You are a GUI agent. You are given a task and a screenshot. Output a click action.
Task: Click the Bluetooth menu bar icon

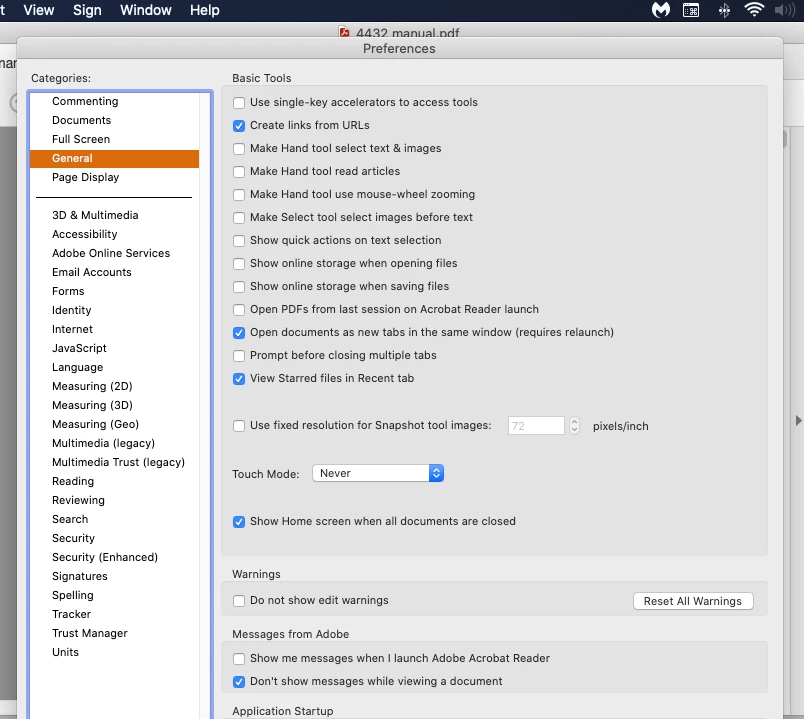click(x=724, y=10)
